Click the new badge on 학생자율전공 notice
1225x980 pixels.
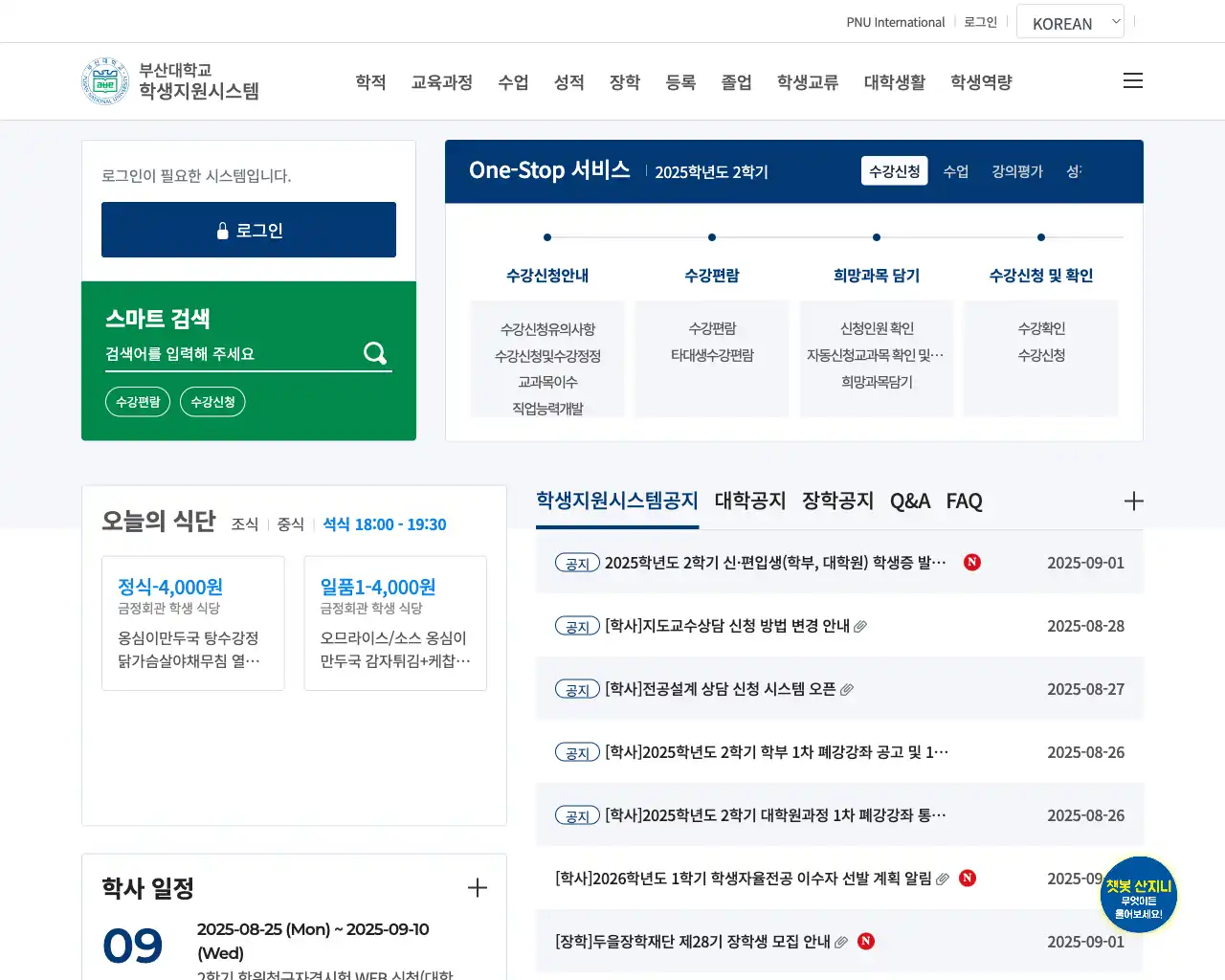tap(968, 878)
